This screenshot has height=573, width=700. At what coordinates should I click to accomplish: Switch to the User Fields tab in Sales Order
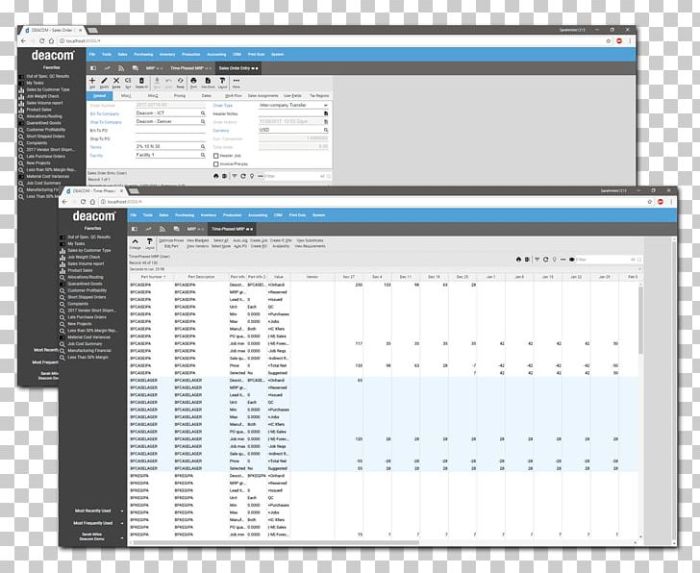pos(292,96)
